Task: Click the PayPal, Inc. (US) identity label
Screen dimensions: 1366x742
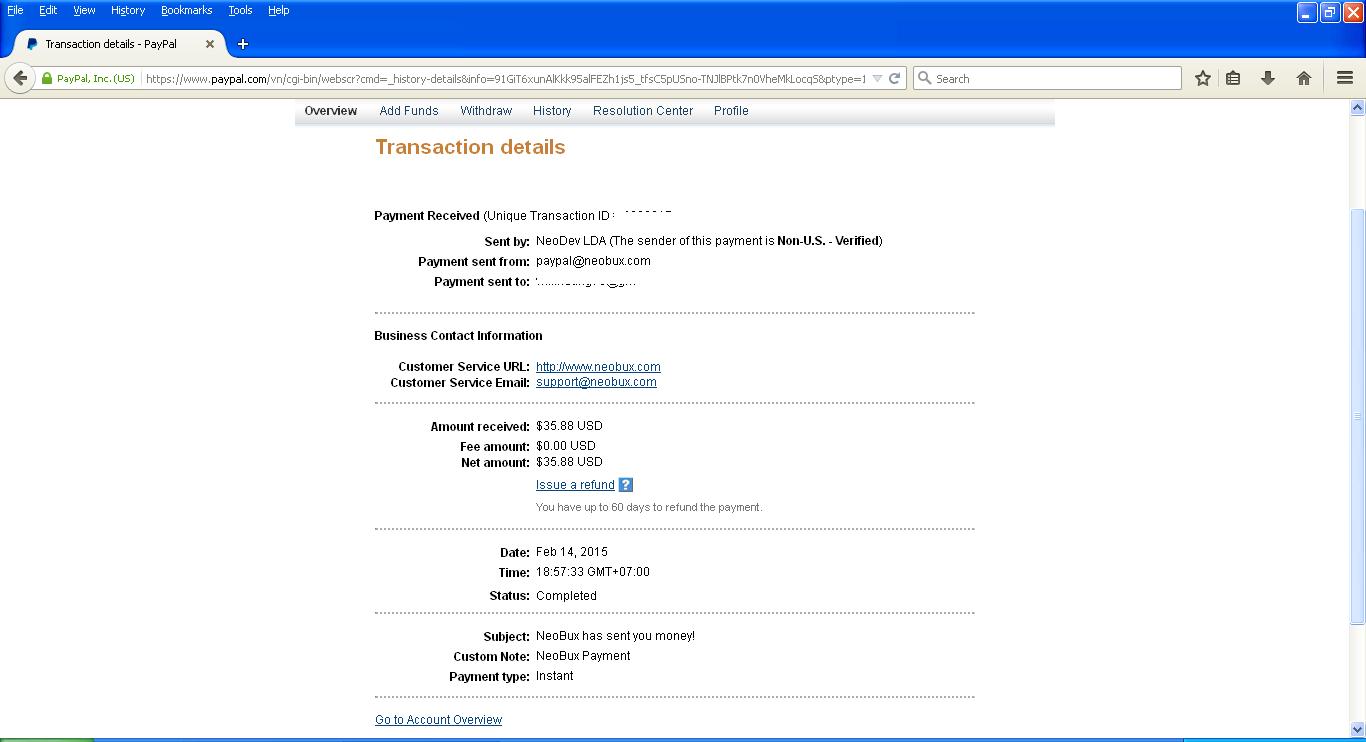Action: click(96, 78)
